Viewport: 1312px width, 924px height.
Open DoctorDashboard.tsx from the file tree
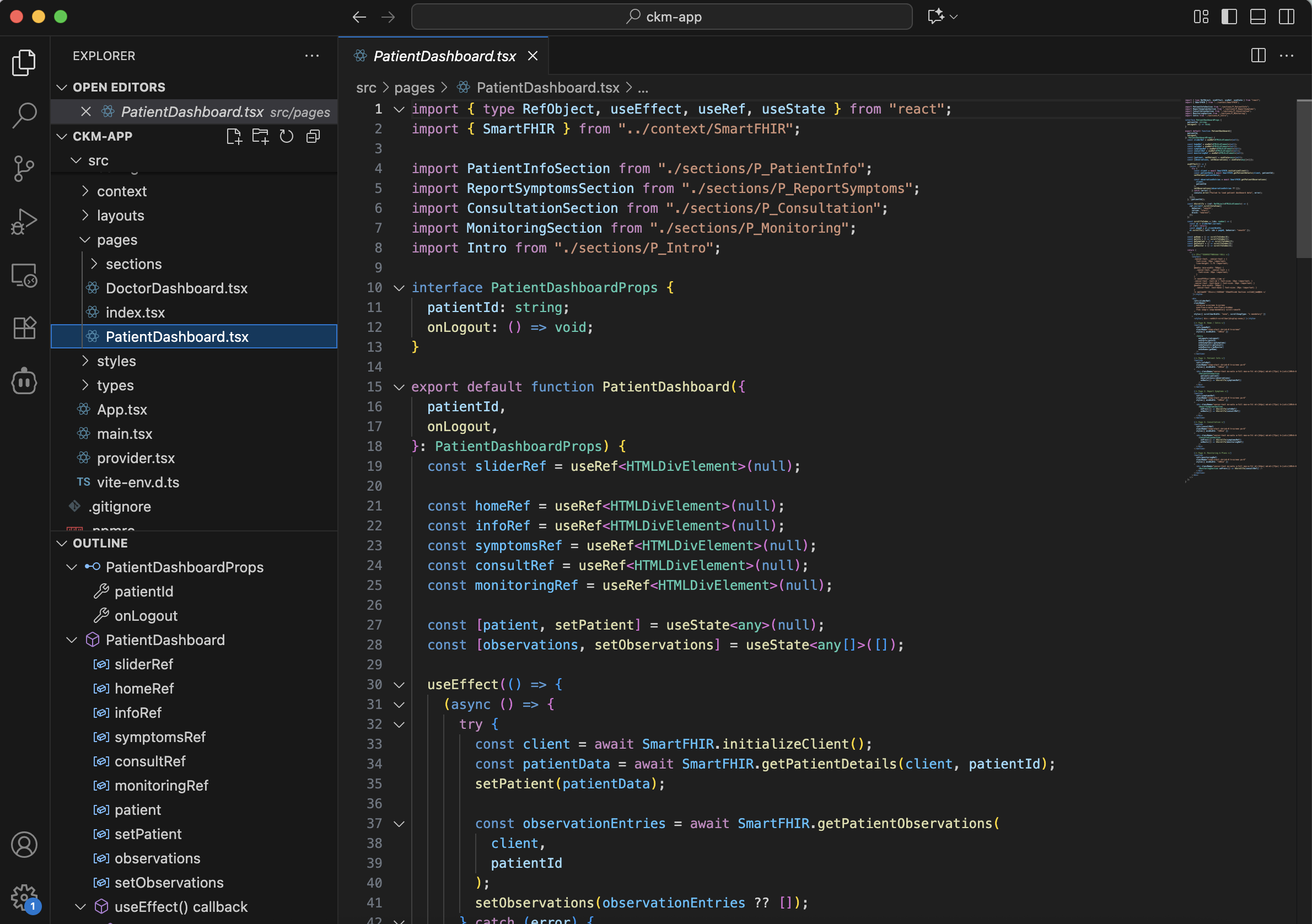176,288
